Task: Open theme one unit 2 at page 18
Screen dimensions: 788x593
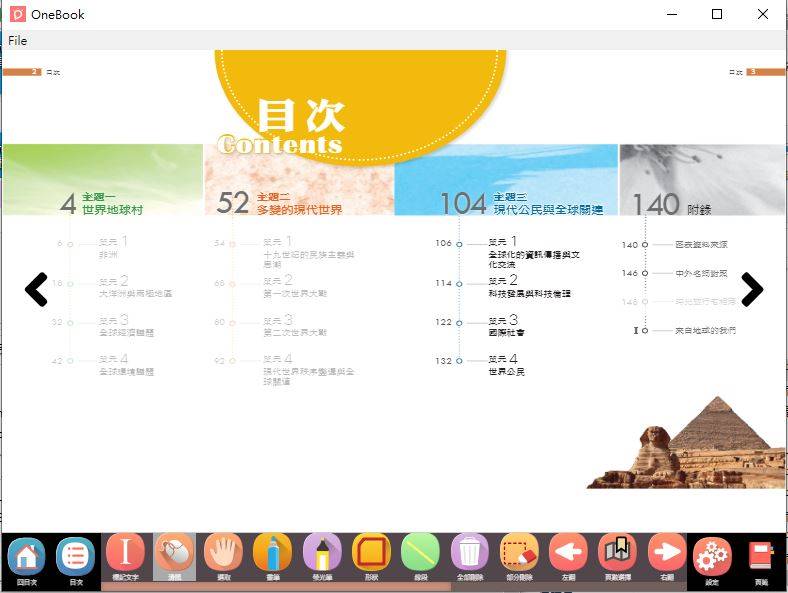Action: pyautogui.click(x=112, y=287)
